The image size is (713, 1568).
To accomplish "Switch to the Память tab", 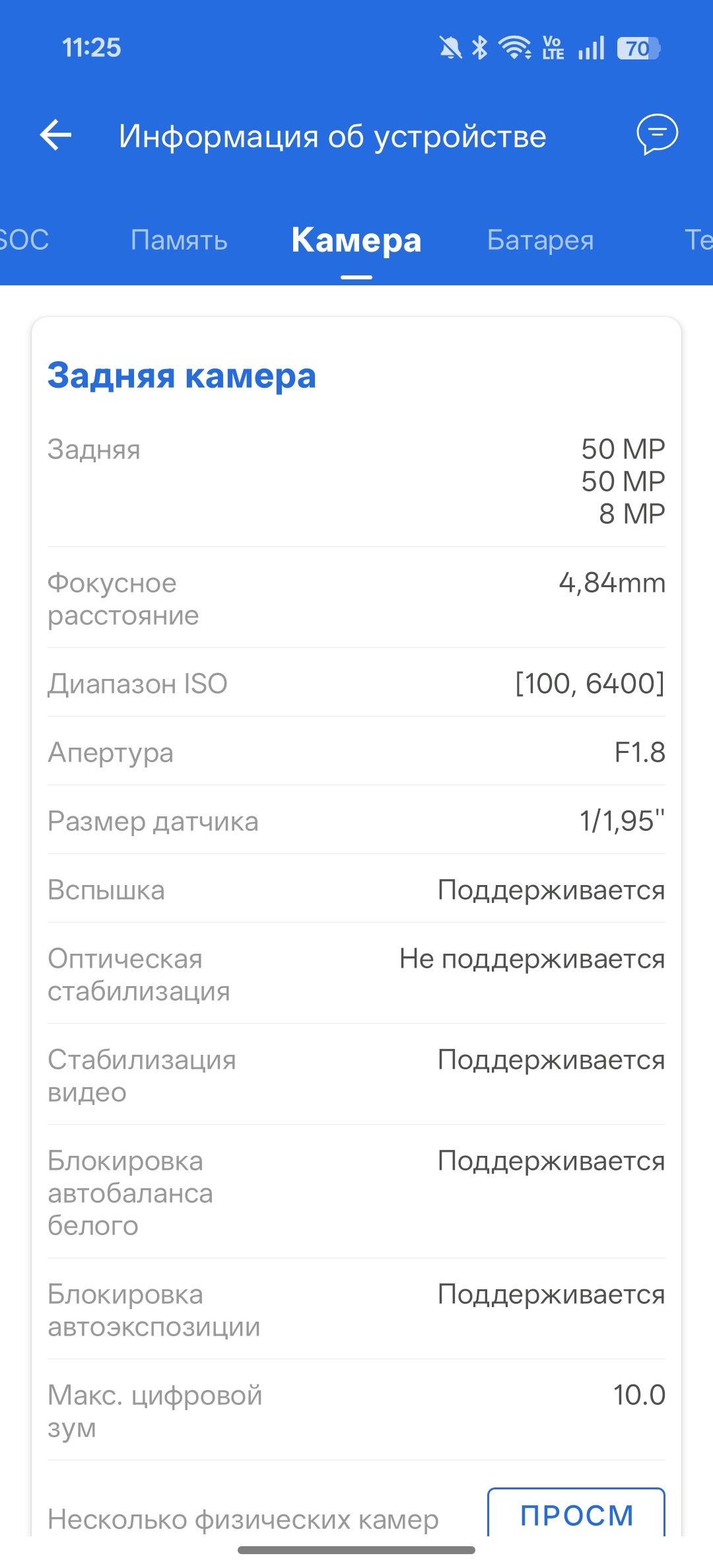I will pyautogui.click(x=179, y=240).
